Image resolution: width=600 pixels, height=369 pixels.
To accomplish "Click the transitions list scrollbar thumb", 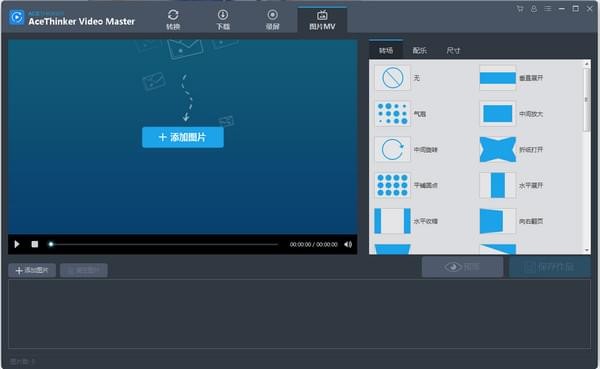I will (x=587, y=100).
